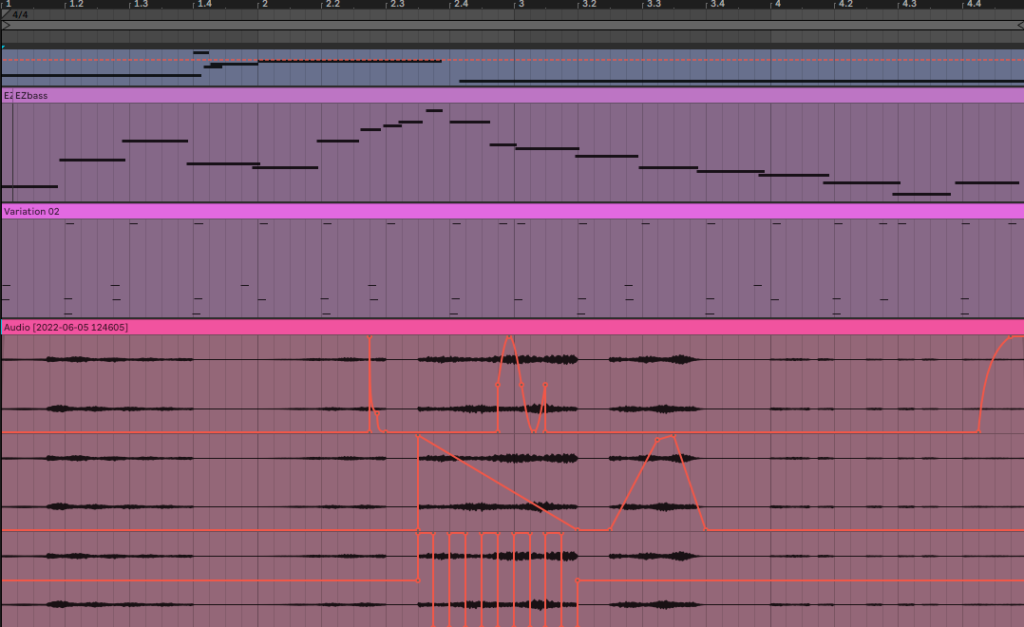Select the loop brace end handle
Screen dimensions: 1024x627
[x=1019, y=26]
